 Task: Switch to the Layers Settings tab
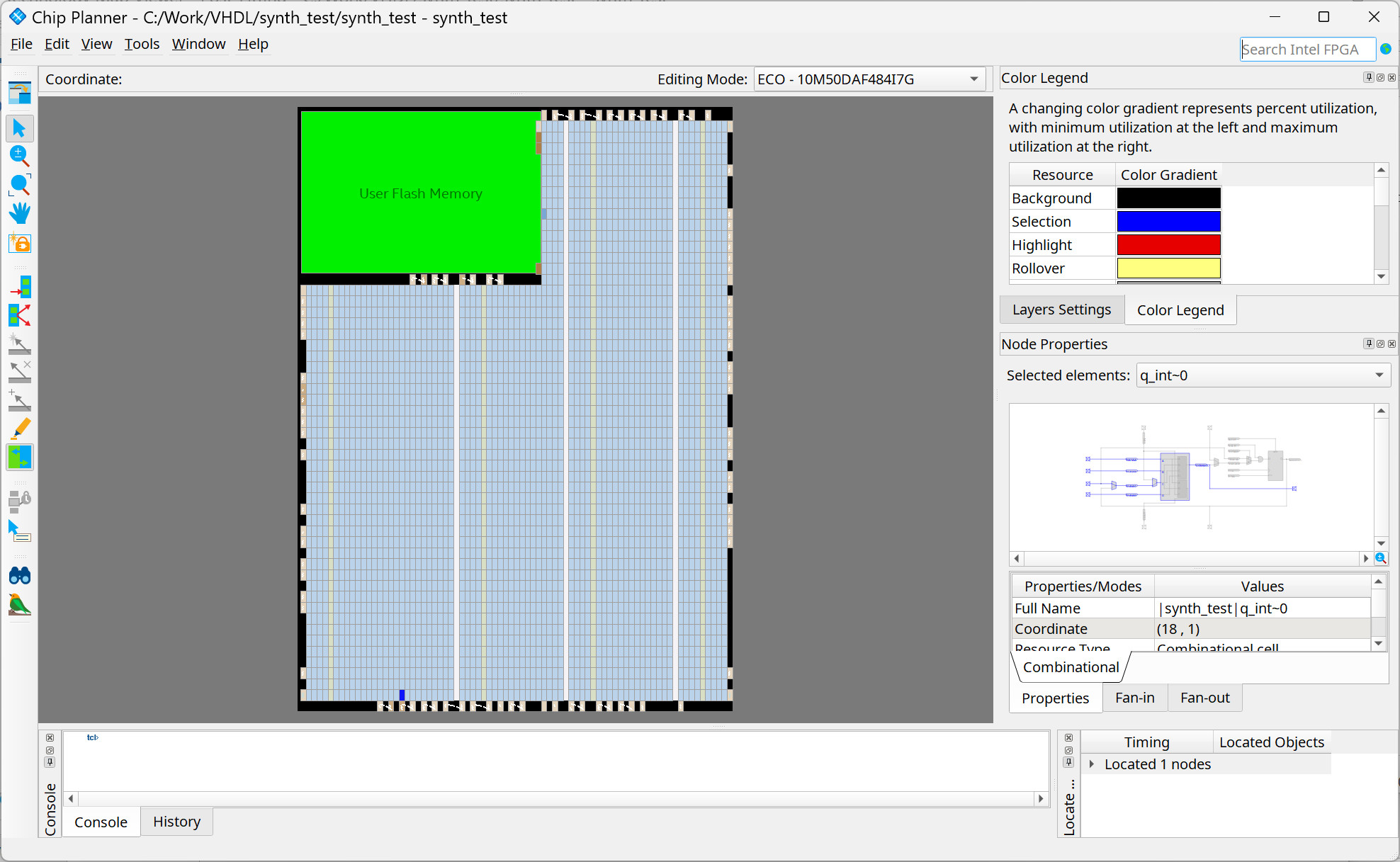click(1061, 310)
